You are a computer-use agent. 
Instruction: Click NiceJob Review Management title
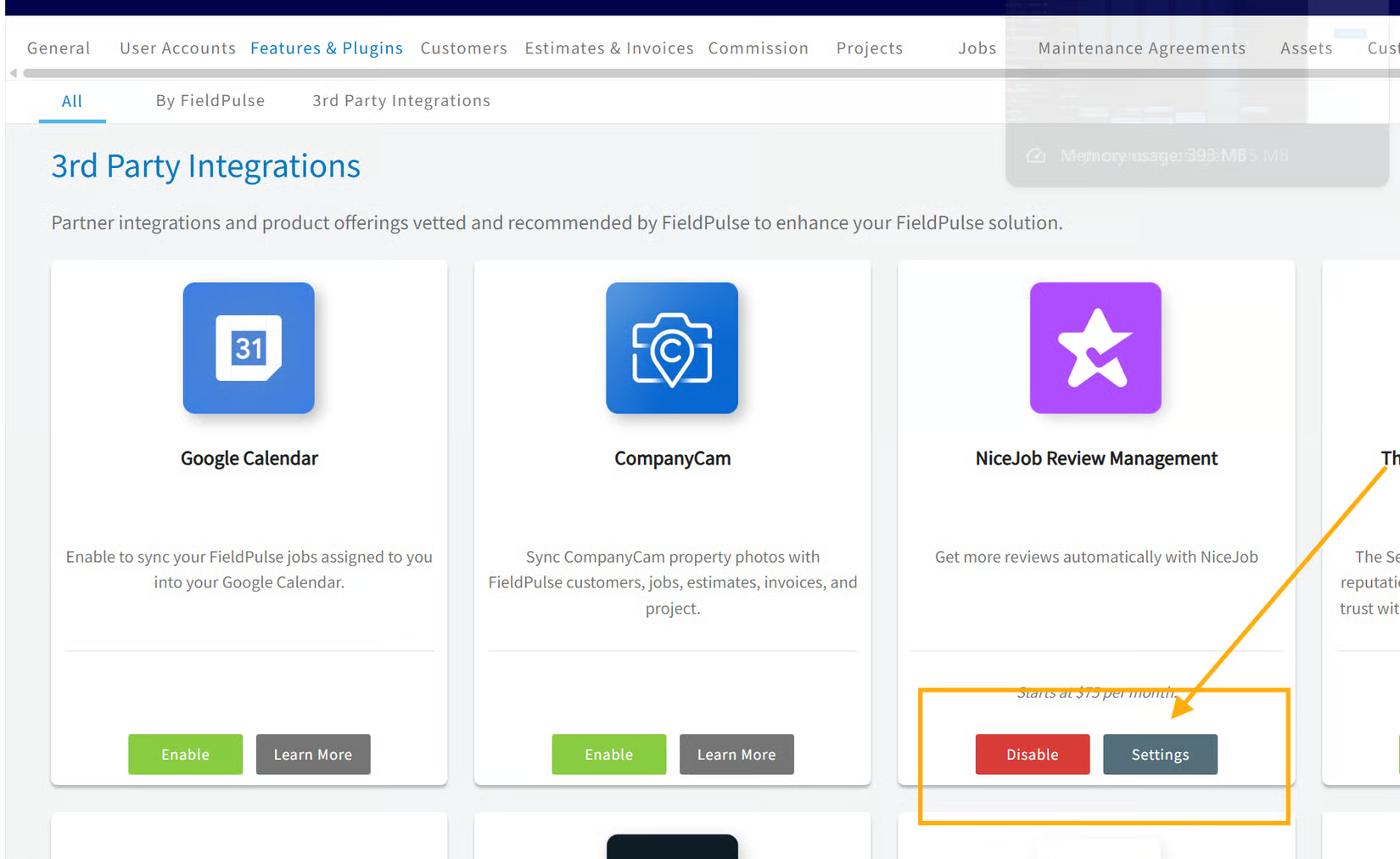(1096, 458)
